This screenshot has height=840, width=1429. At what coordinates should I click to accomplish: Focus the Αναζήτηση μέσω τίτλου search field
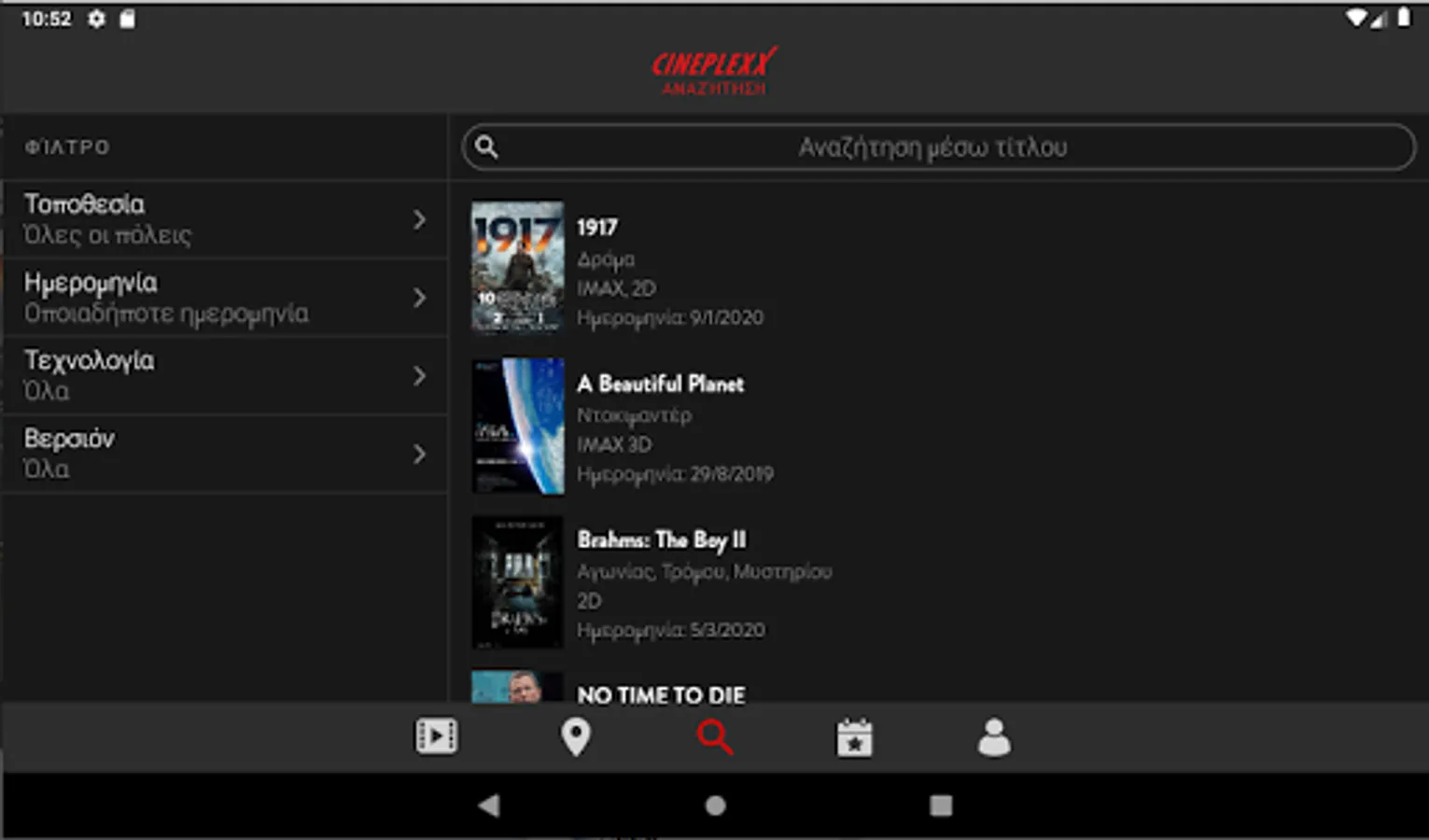[939, 147]
